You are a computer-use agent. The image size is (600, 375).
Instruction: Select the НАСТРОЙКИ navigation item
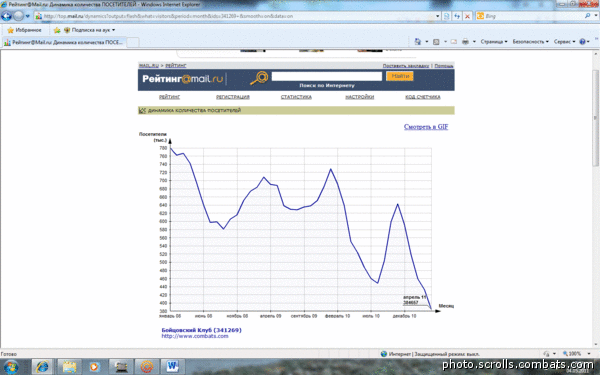pos(360,97)
